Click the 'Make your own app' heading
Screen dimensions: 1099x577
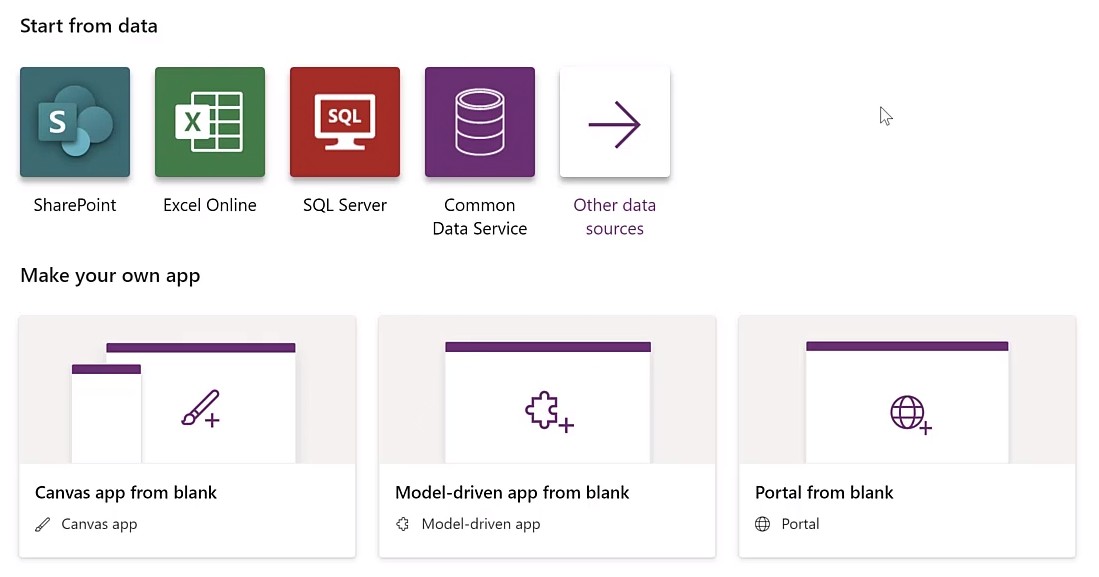click(x=110, y=276)
